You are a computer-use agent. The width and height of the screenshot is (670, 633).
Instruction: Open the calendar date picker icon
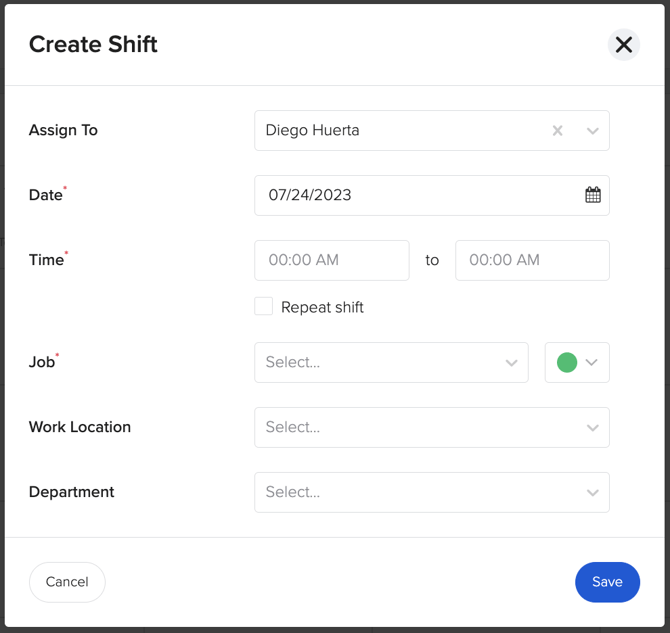593,195
